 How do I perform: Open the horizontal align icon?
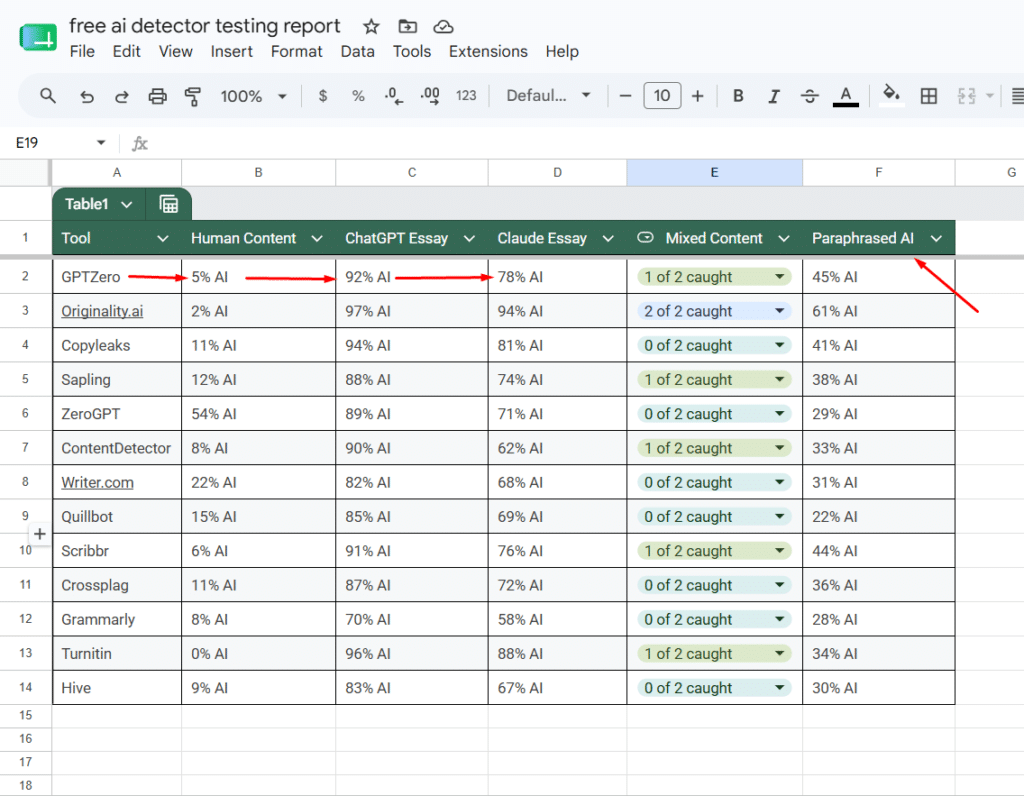tap(1017, 96)
